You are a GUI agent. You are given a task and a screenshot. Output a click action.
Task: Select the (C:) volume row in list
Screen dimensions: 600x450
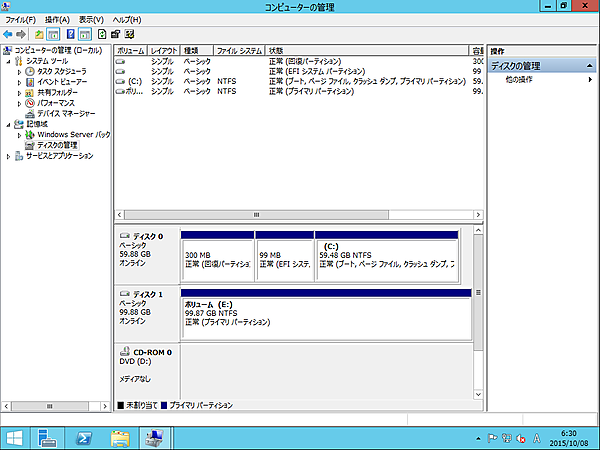pos(299,82)
